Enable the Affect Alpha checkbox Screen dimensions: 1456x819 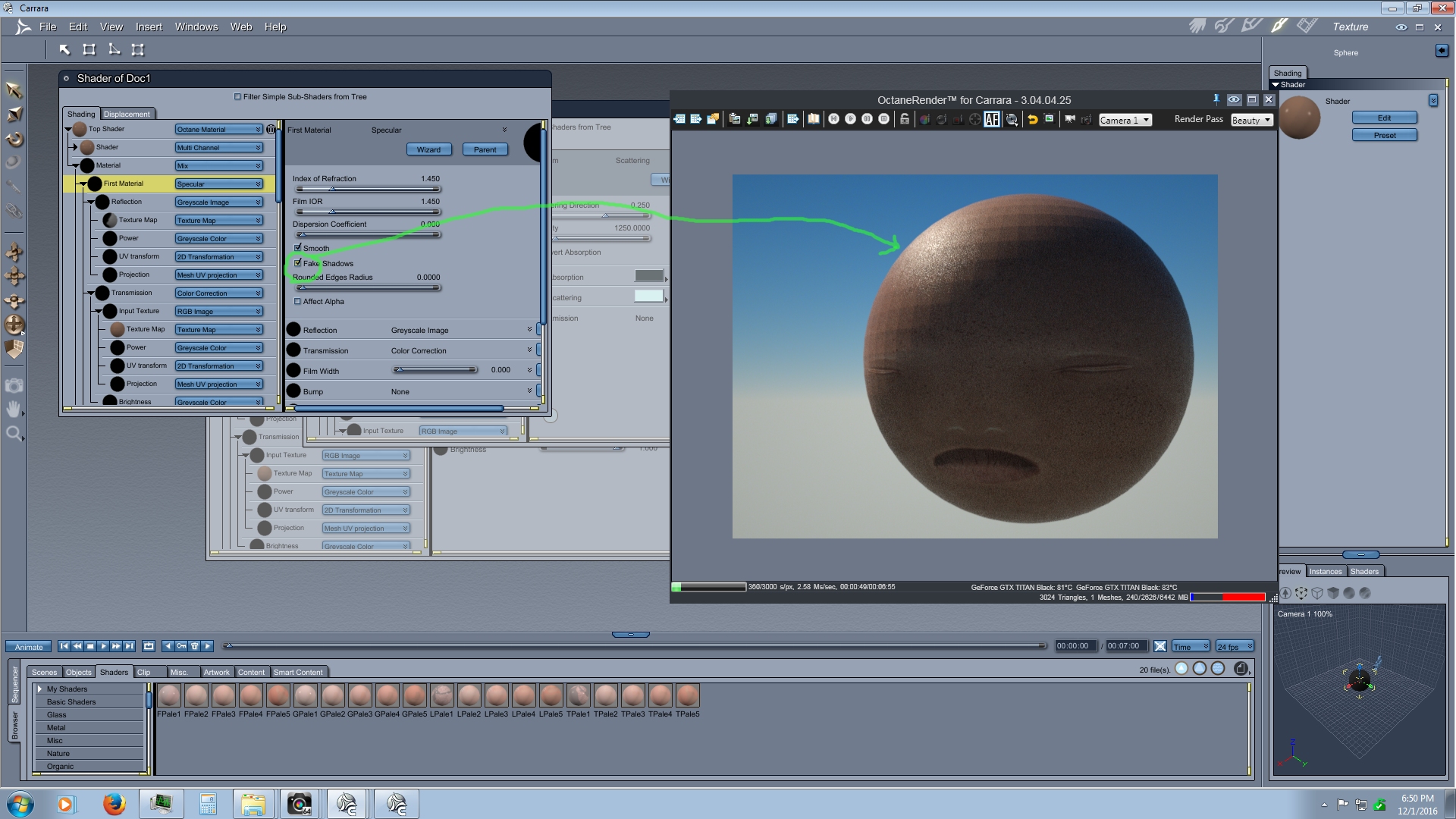pyautogui.click(x=298, y=302)
